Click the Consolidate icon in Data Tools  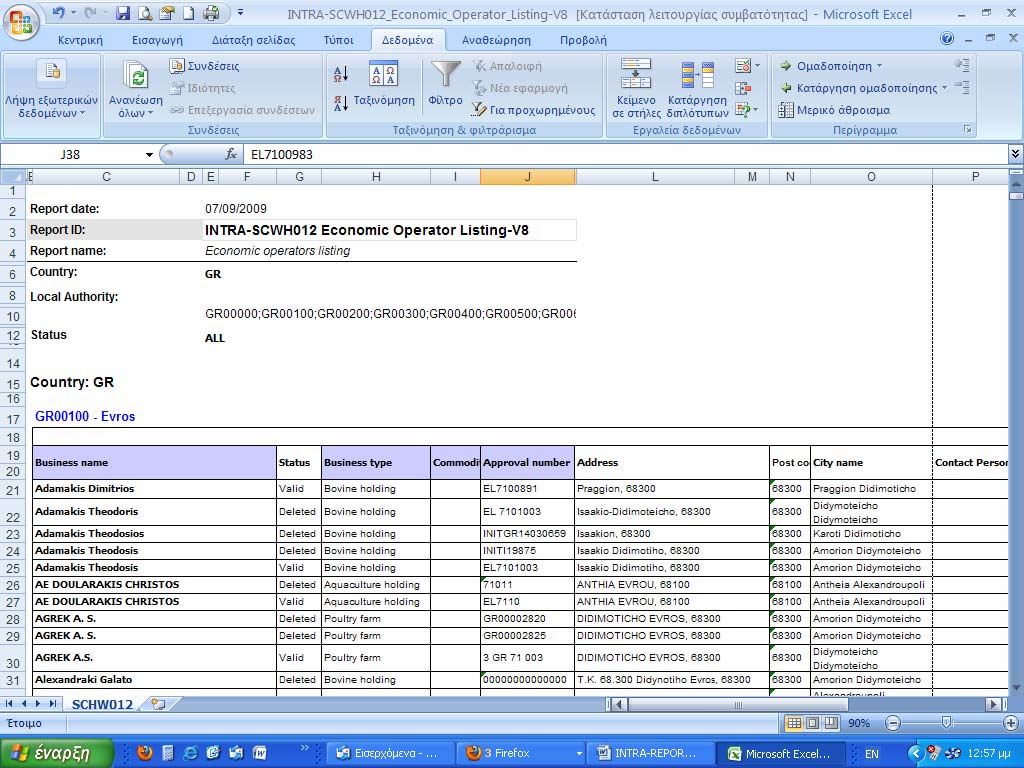point(743,88)
